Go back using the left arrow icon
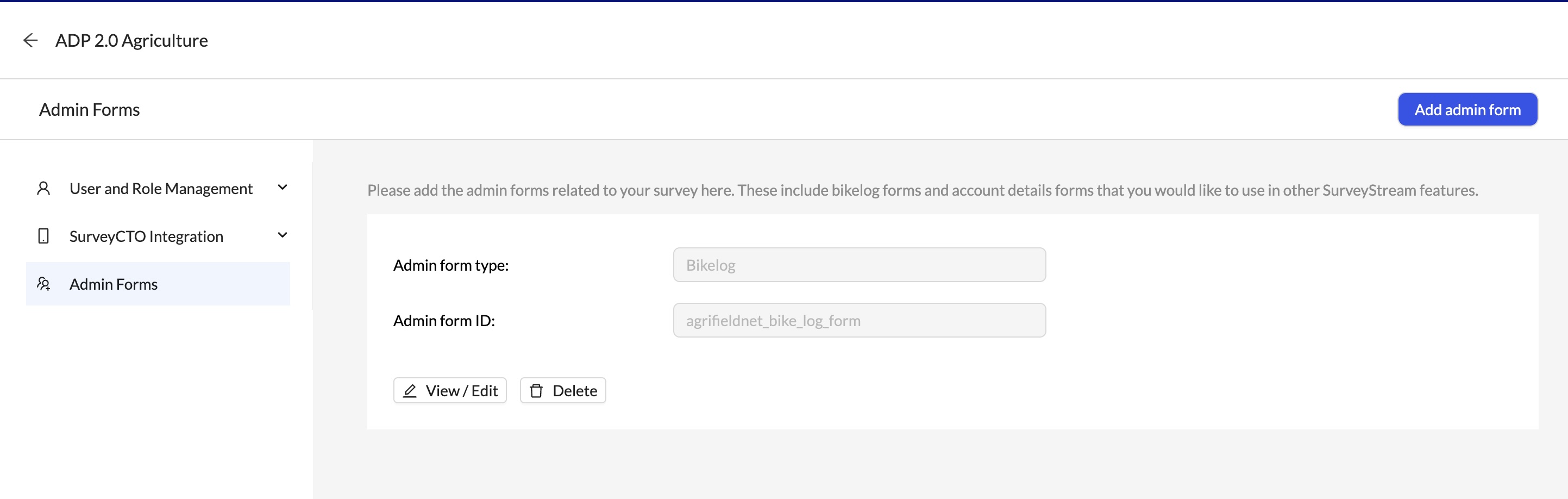 click(x=30, y=40)
